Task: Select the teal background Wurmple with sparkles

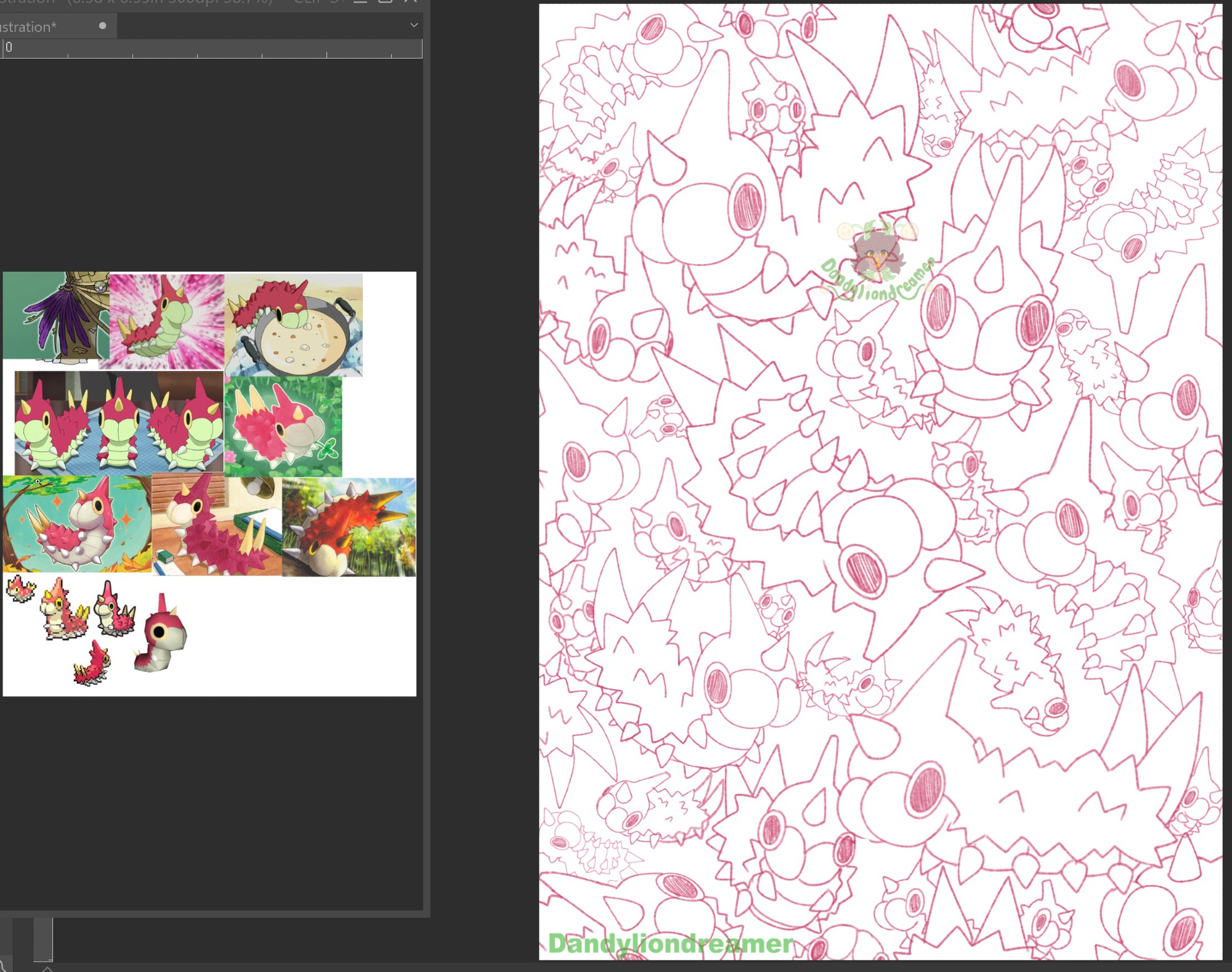Action: point(77,524)
